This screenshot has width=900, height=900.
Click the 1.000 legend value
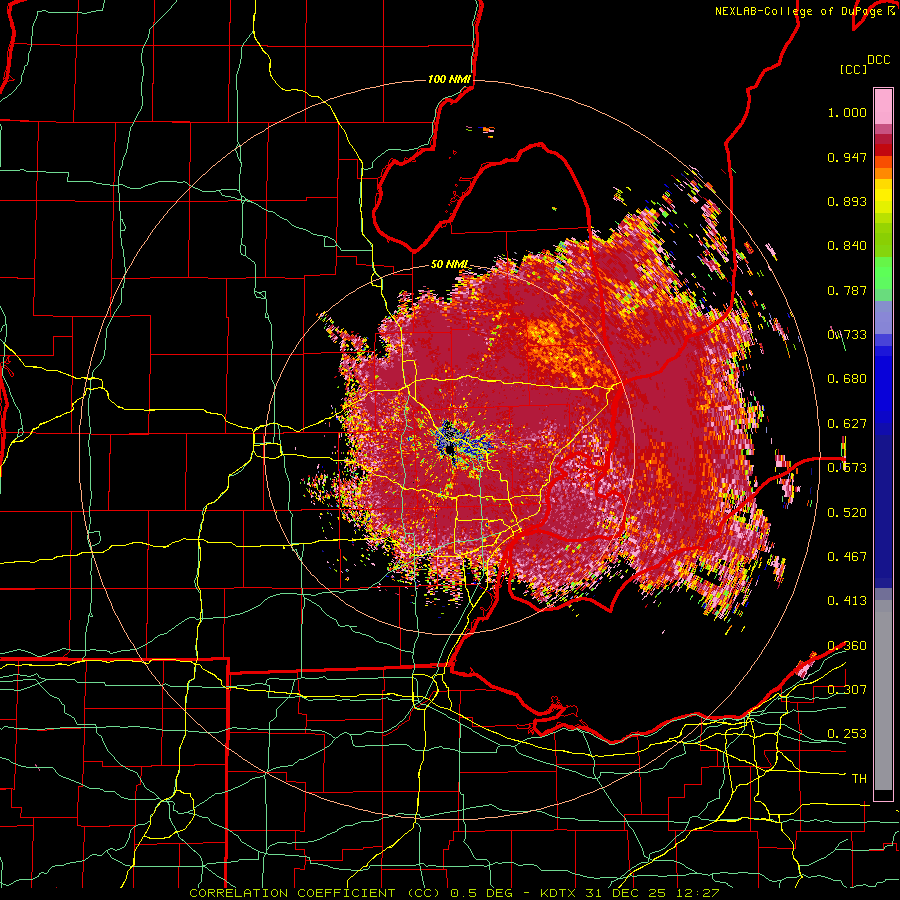click(x=847, y=113)
